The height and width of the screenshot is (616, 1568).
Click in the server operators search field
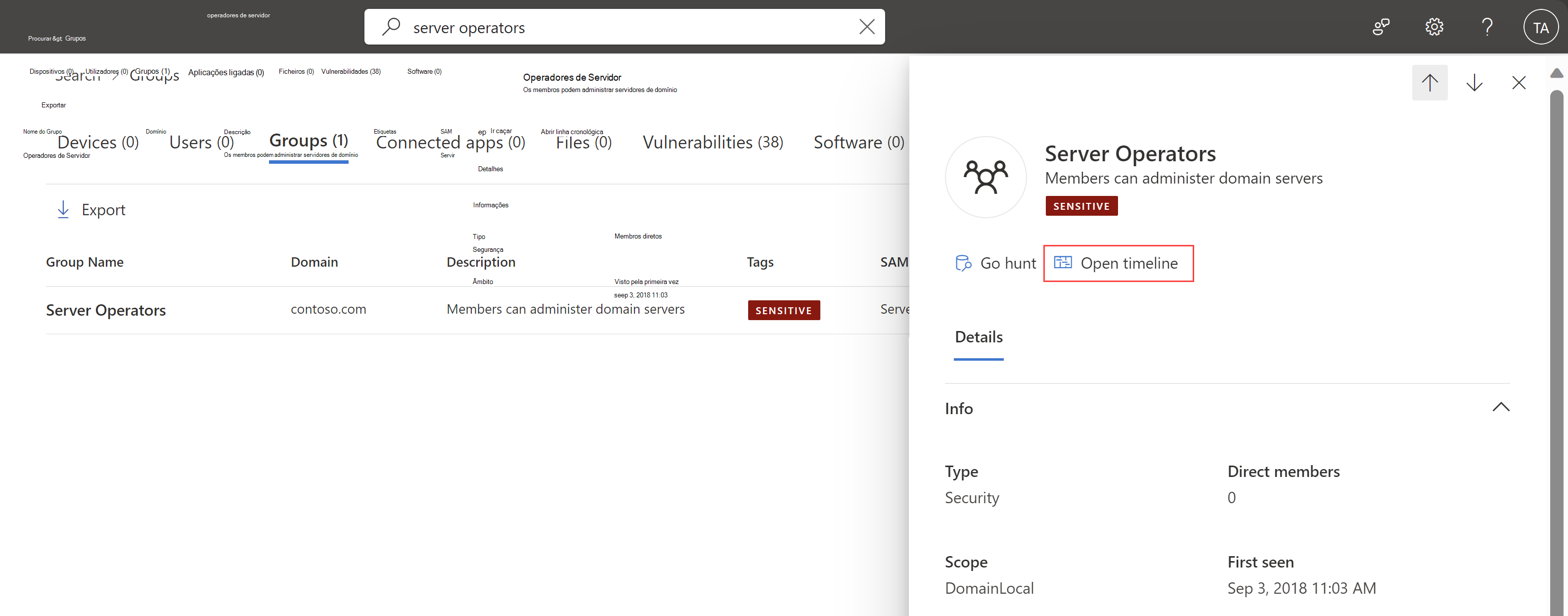tap(609, 27)
